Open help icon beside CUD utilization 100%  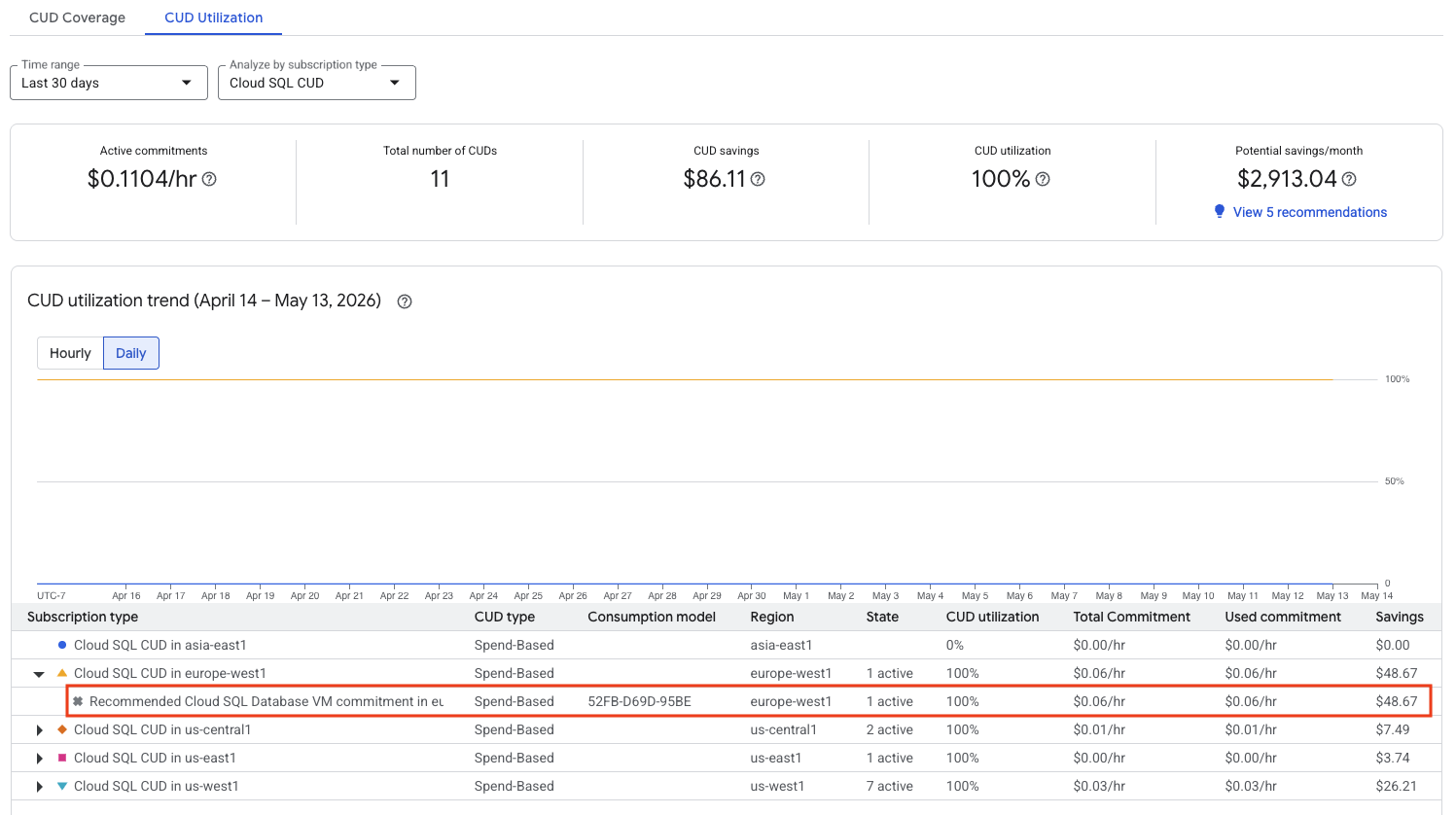click(x=1043, y=179)
